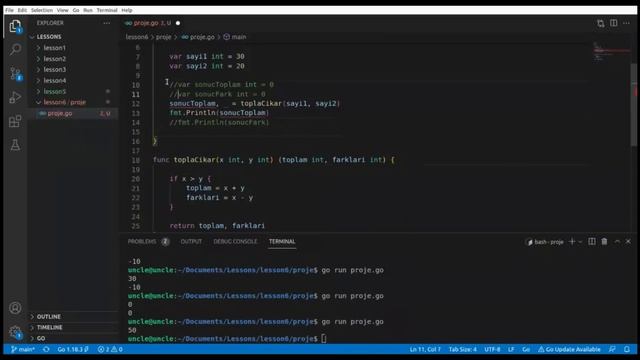This screenshot has width=640, height=360.
Task: Click the editor vertical scrollbar
Action: click(x=634, y=104)
